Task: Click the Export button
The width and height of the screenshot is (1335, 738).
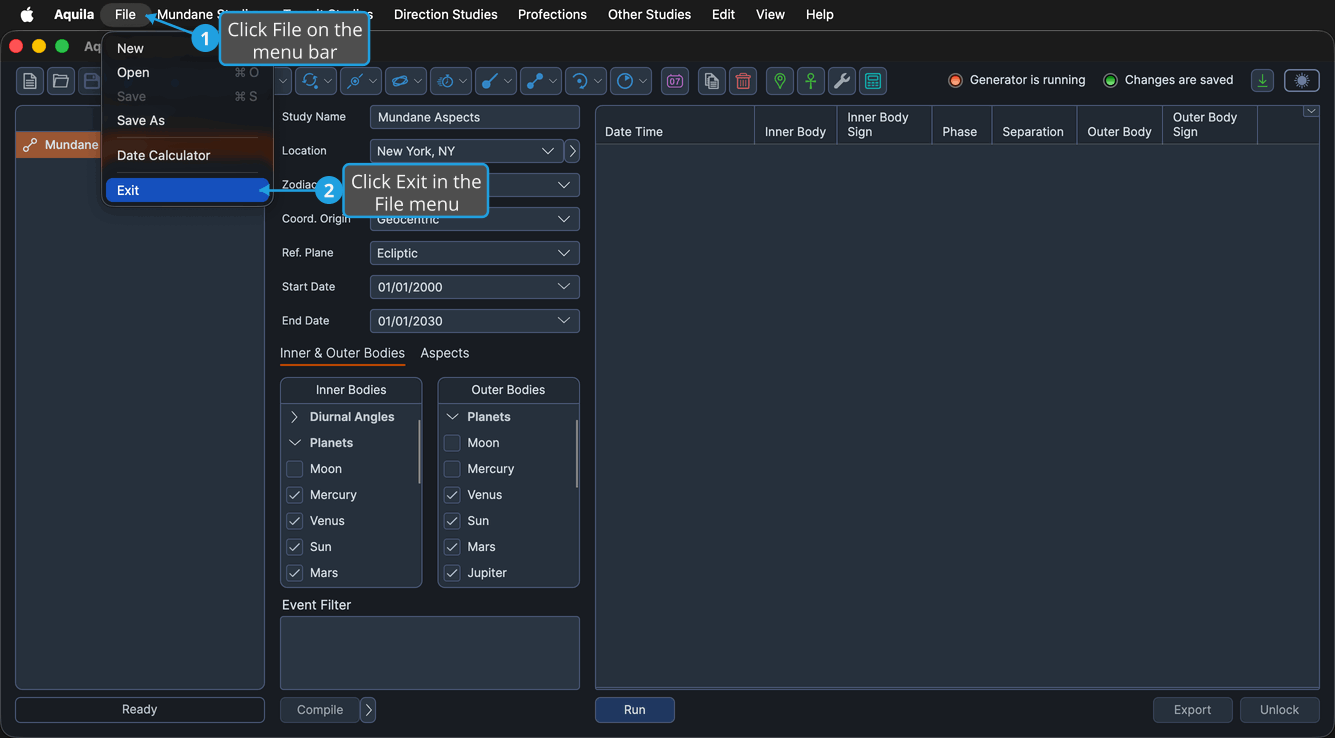Action: pos(1192,710)
